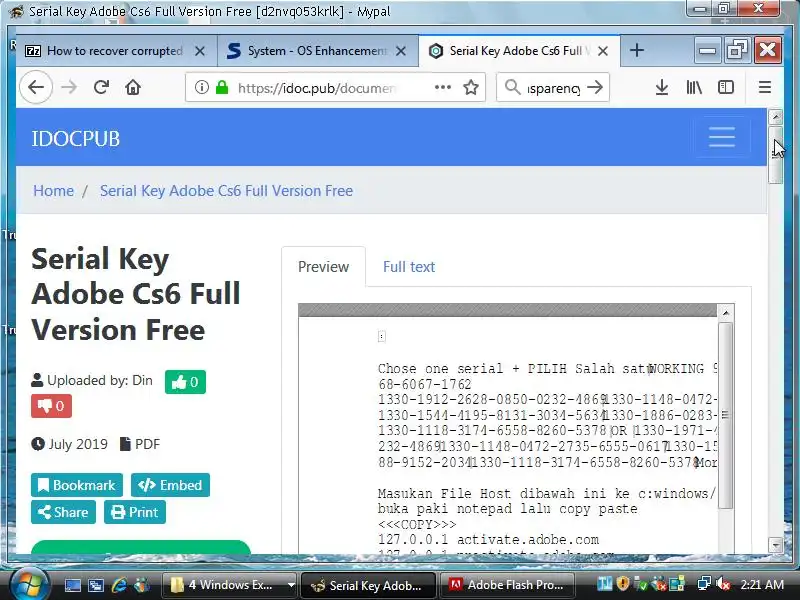
Task: Go back to the previous page
Action: pyautogui.click(x=36, y=87)
